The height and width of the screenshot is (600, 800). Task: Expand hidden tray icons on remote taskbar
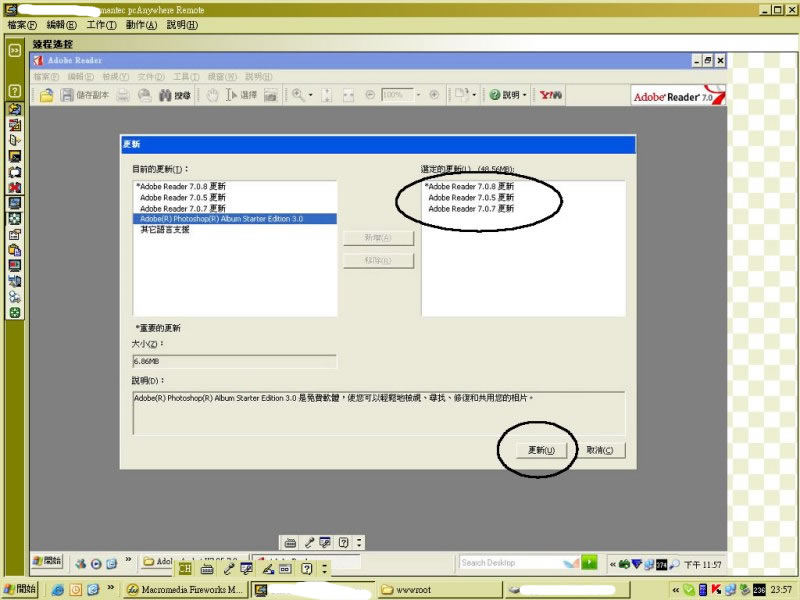[x=613, y=564]
